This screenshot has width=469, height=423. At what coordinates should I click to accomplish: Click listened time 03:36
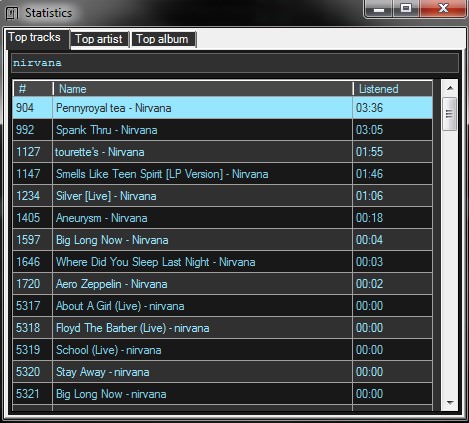click(x=369, y=108)
